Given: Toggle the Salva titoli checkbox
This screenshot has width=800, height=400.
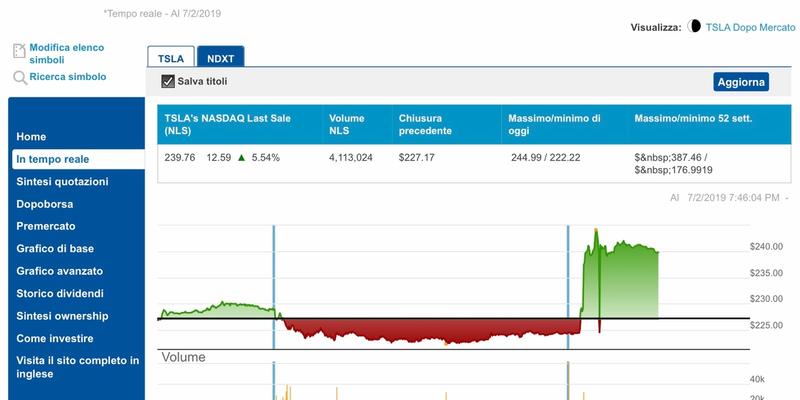Looking at the screenshot, I should click(x=168, y=81).
